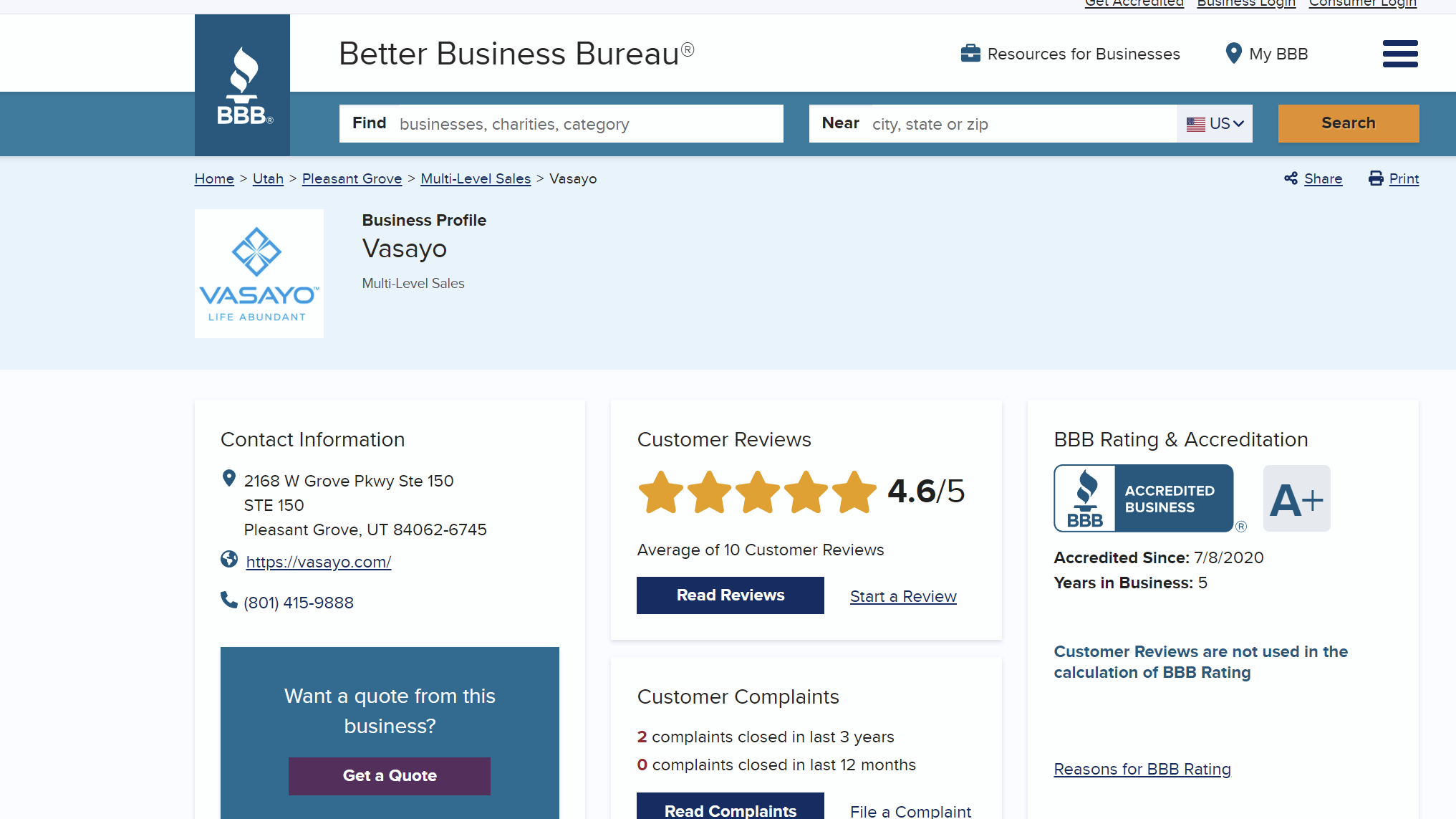The height and width of the screenshot is (819, 1456).
Task: Click the BBB torch logo
Action: click(x=242, y=85)
